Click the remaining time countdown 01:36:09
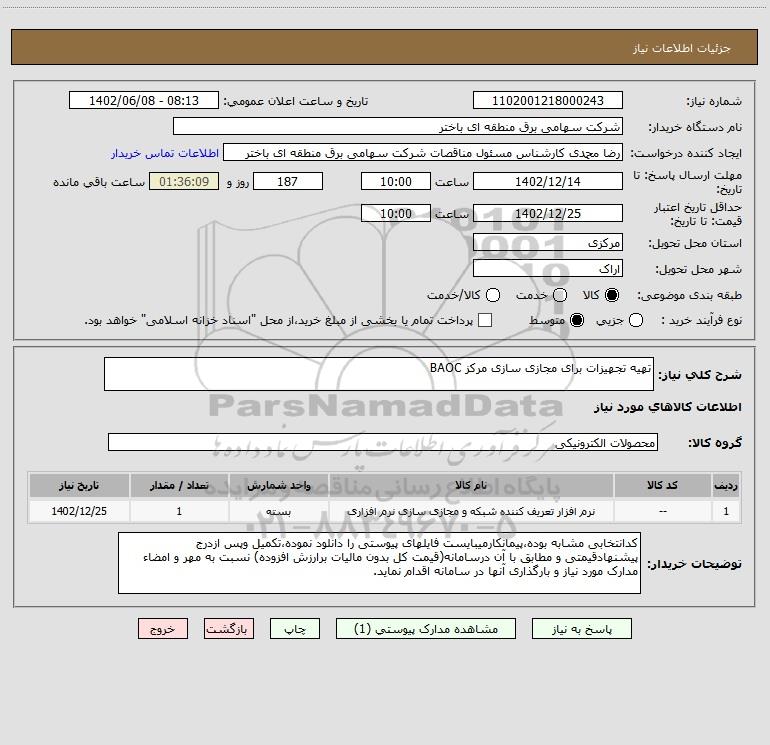 click(184, 182)
